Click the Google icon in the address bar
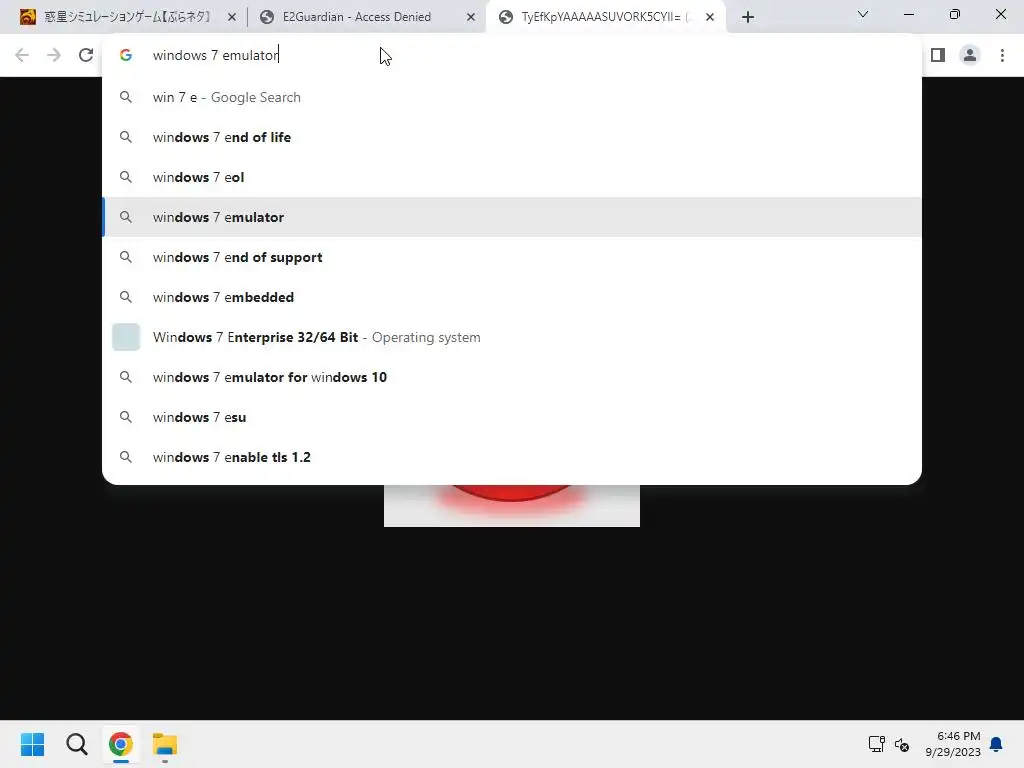This screenshot has width=1024, height=768. (126, 55)
